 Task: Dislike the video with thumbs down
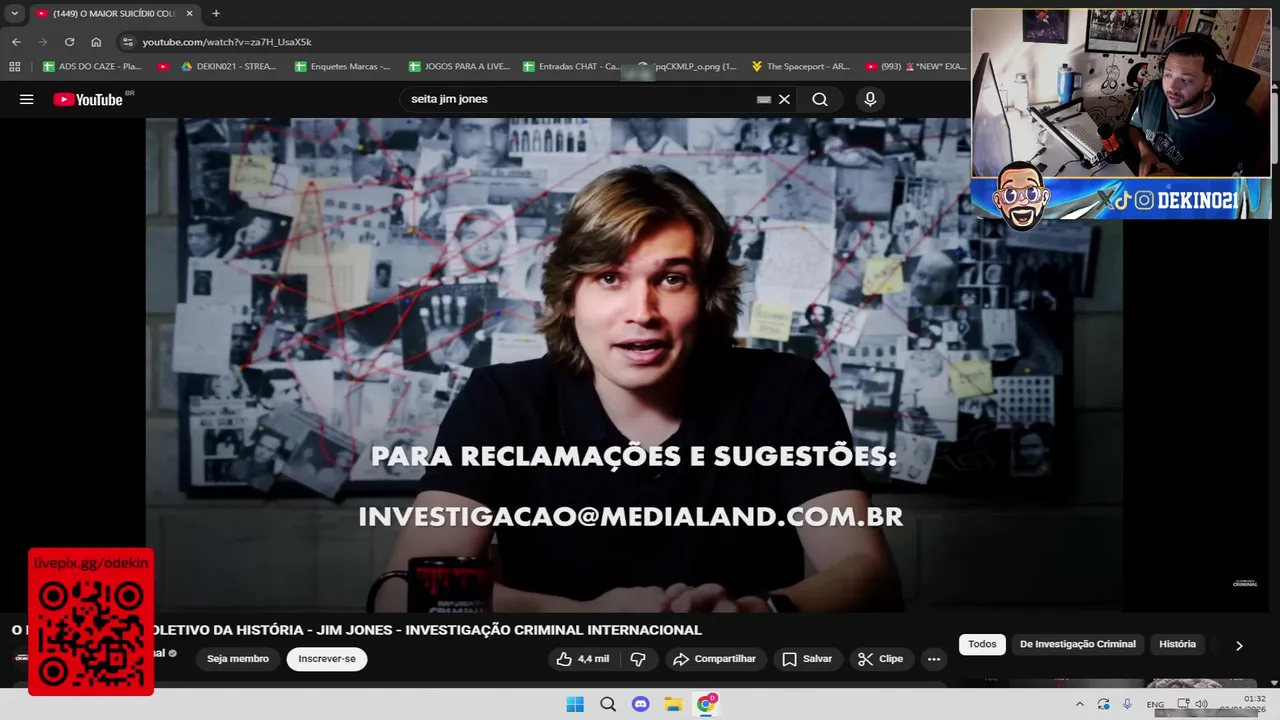pyautogui.click(x=638, y=659)
